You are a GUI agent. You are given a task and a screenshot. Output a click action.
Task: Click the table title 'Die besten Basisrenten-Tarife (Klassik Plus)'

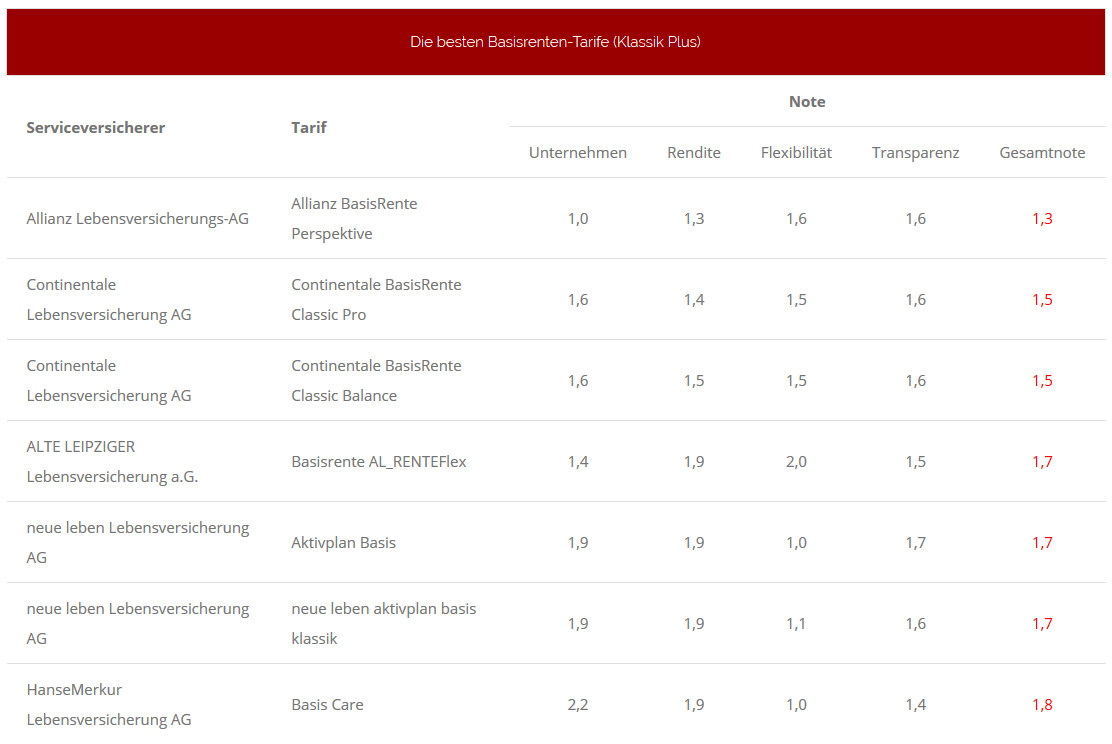pyautogui.click(x=555, y=42)
